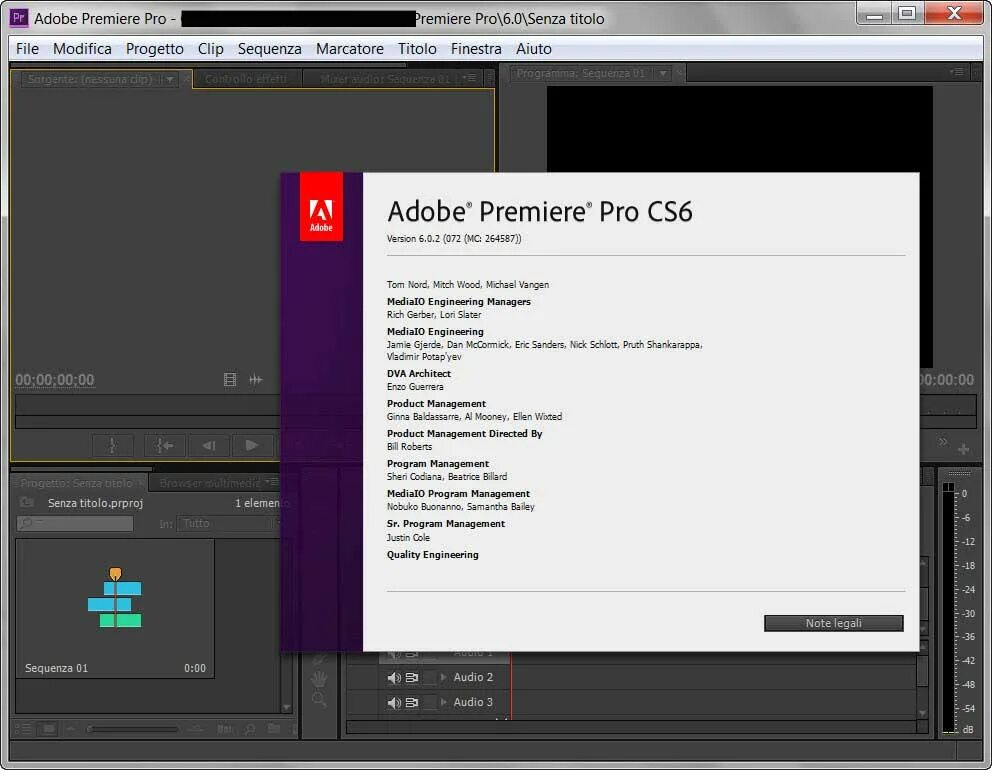Click the Automate to Sequence icon

click(x=225, y=729)
